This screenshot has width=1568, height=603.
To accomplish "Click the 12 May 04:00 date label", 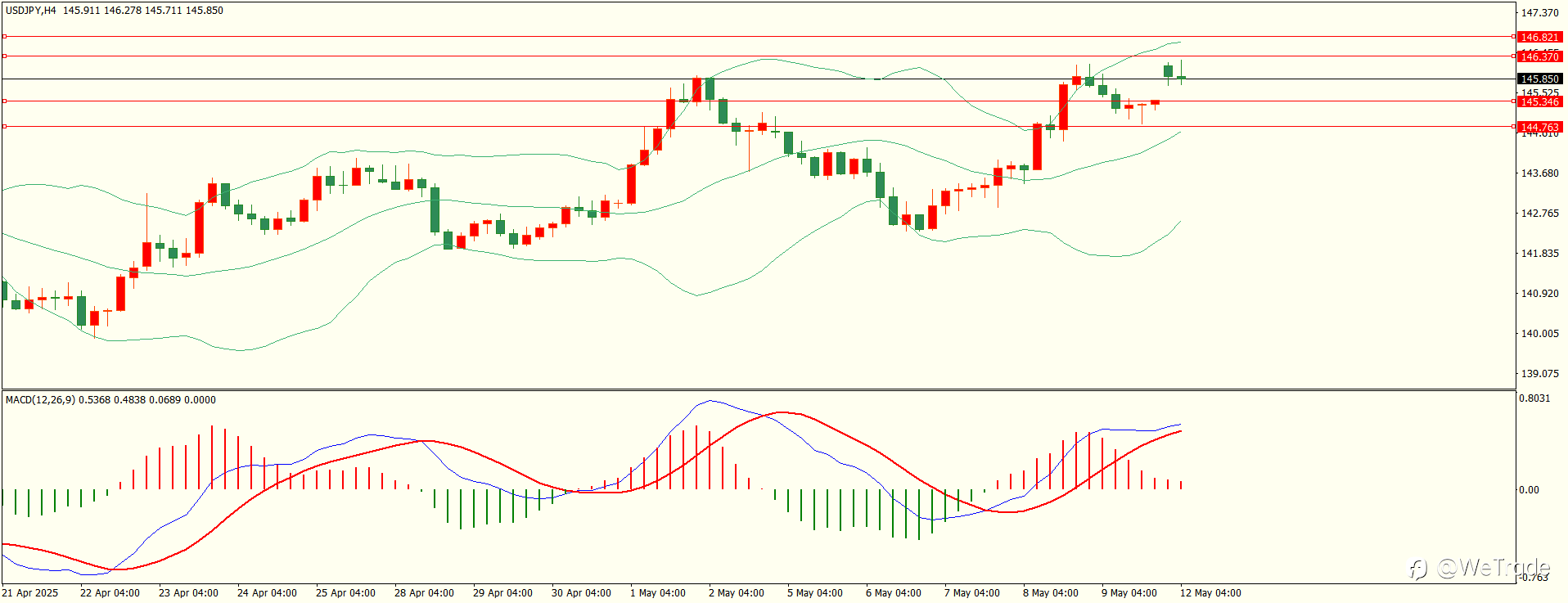I will [1210, 593].
